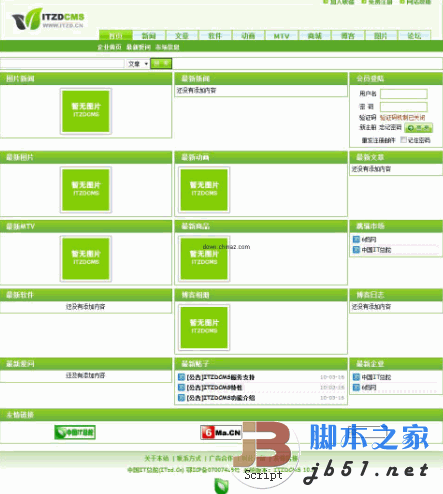Open the [公告]ITZDCMS特性 post

[x=214, y=388]
